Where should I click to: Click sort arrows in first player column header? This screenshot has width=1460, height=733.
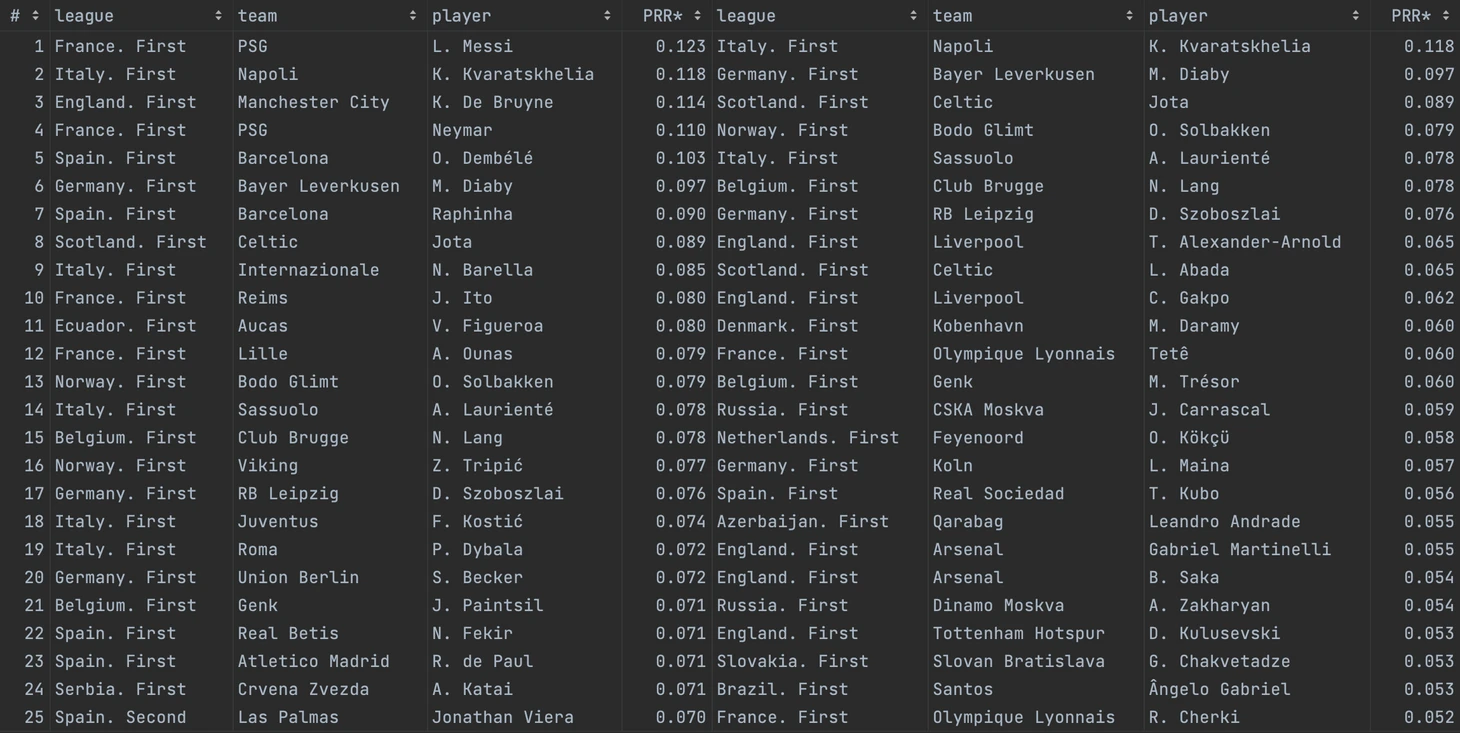click(607, 16)
